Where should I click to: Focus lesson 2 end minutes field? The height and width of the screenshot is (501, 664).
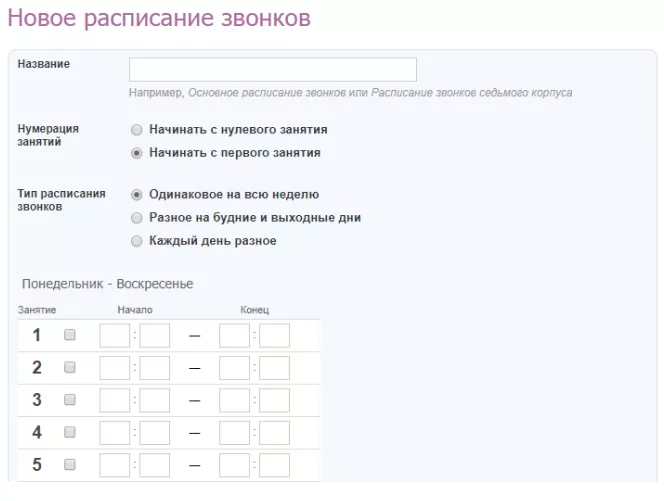274,368
